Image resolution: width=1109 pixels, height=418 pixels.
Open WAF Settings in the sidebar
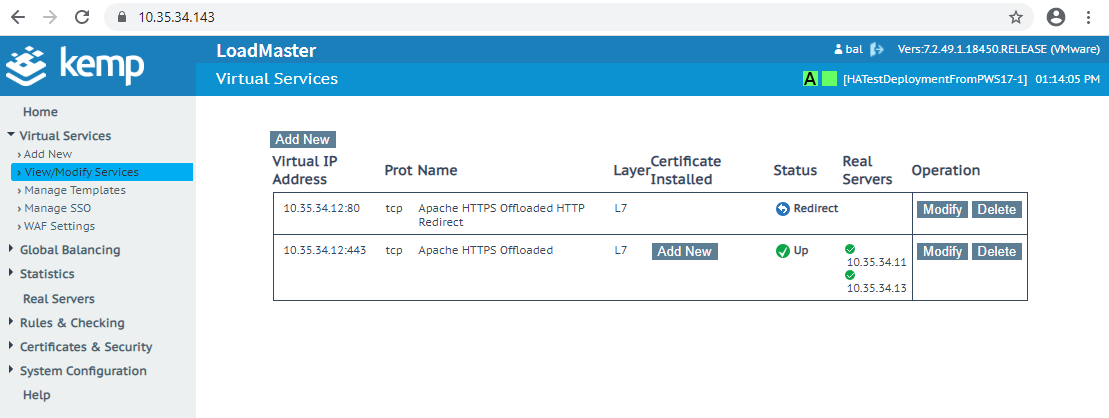click(59, 226)
